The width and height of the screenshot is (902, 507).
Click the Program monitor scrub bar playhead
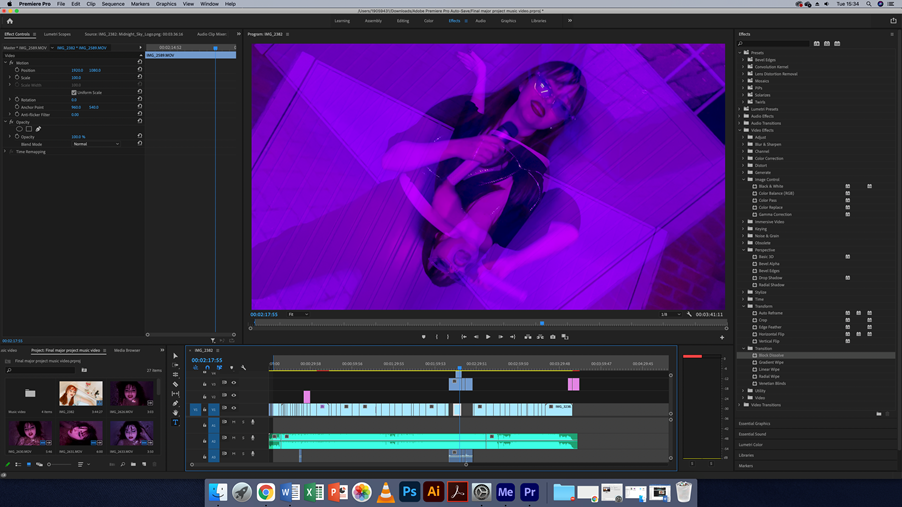(542, 323)
